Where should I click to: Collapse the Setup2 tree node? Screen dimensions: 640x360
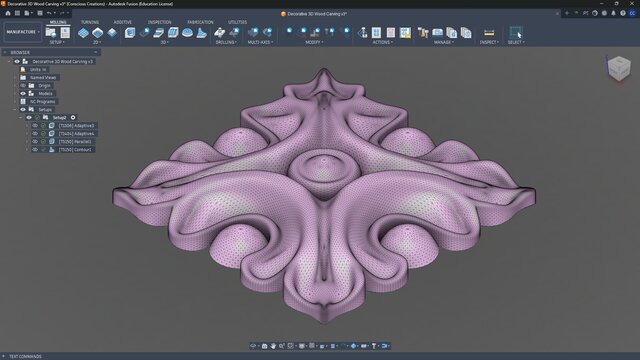pyautogui.click(x=20, y=118)
